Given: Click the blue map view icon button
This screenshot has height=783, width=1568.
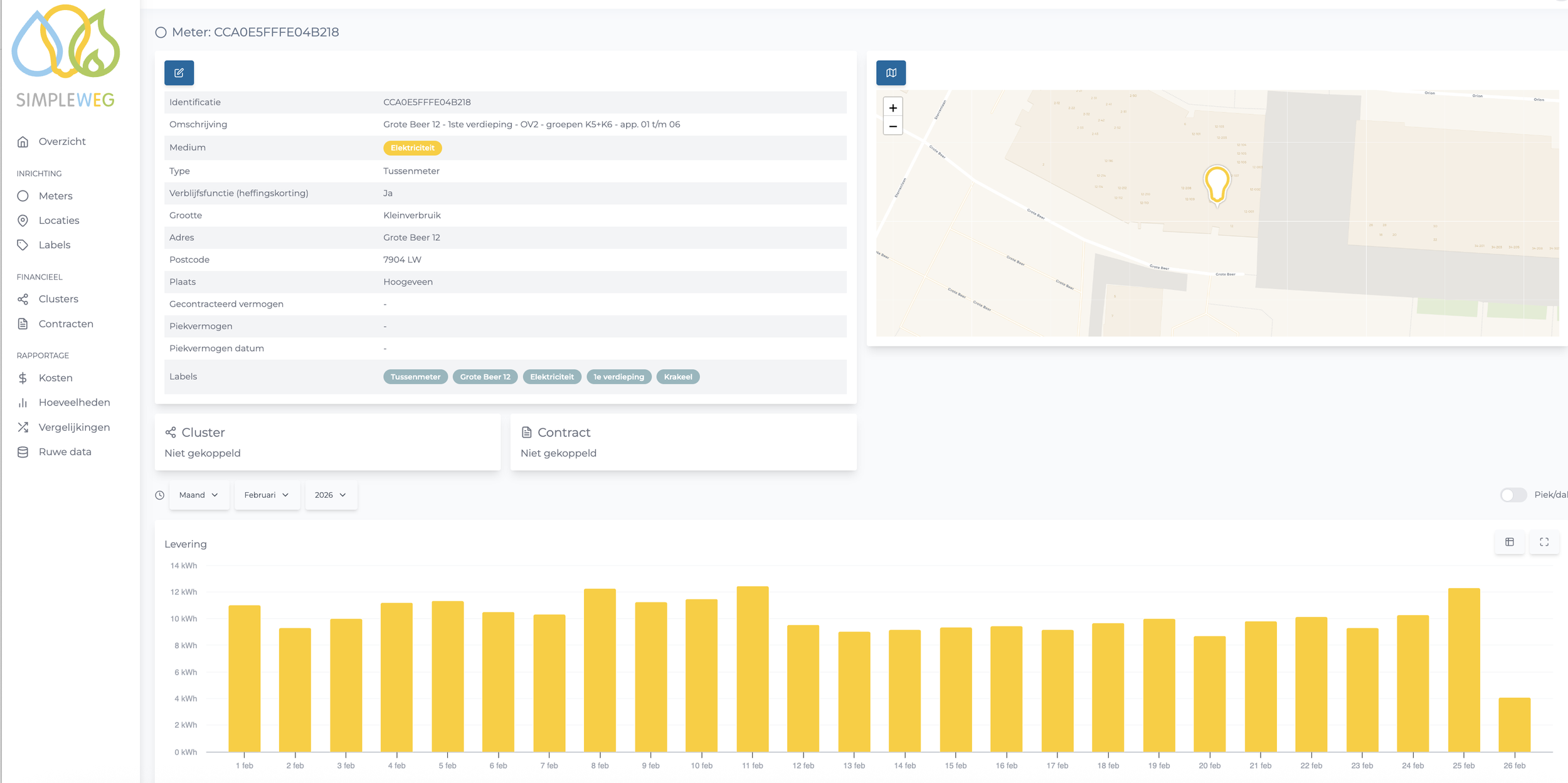Looking at the screenshot, I should click(891, 73).
